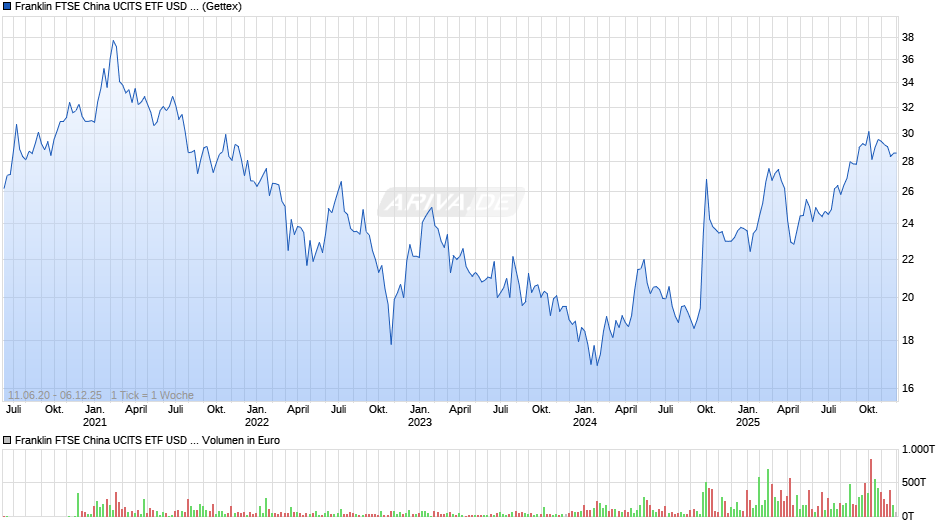Click the price axis value 36
Screen dimensions: 940x526
pos(908,59)
